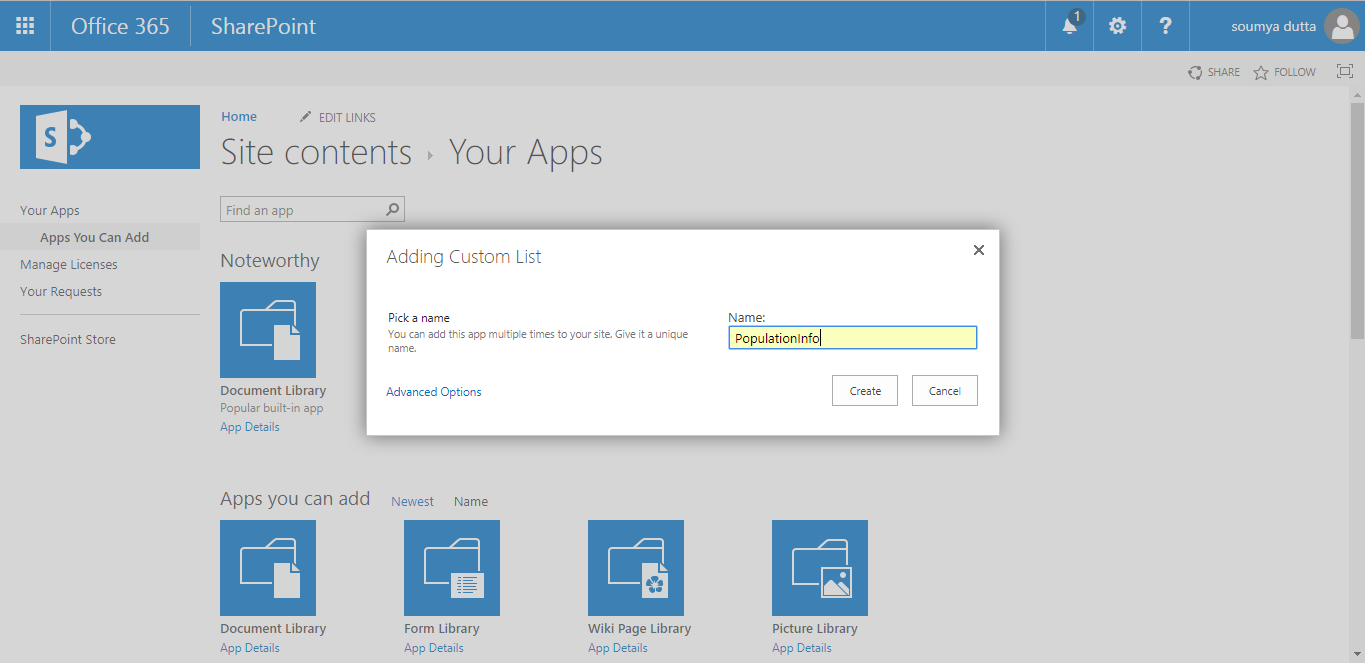1365x663 pixels.
Task: Click the Create button in the dialog
Action: (x=864, y=390)
